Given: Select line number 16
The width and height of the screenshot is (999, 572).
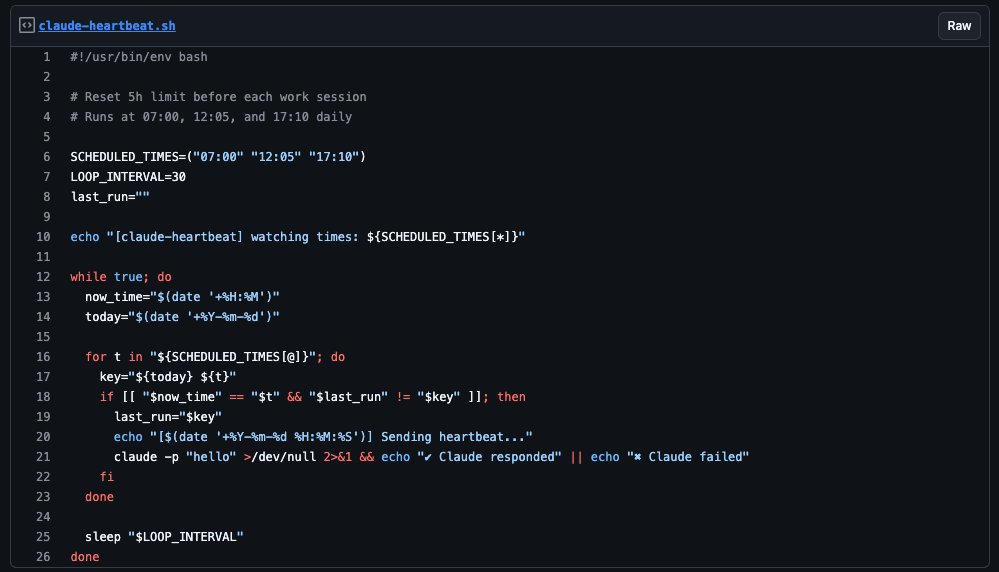Looking at the screenshot, I should (x=43, y=357).
